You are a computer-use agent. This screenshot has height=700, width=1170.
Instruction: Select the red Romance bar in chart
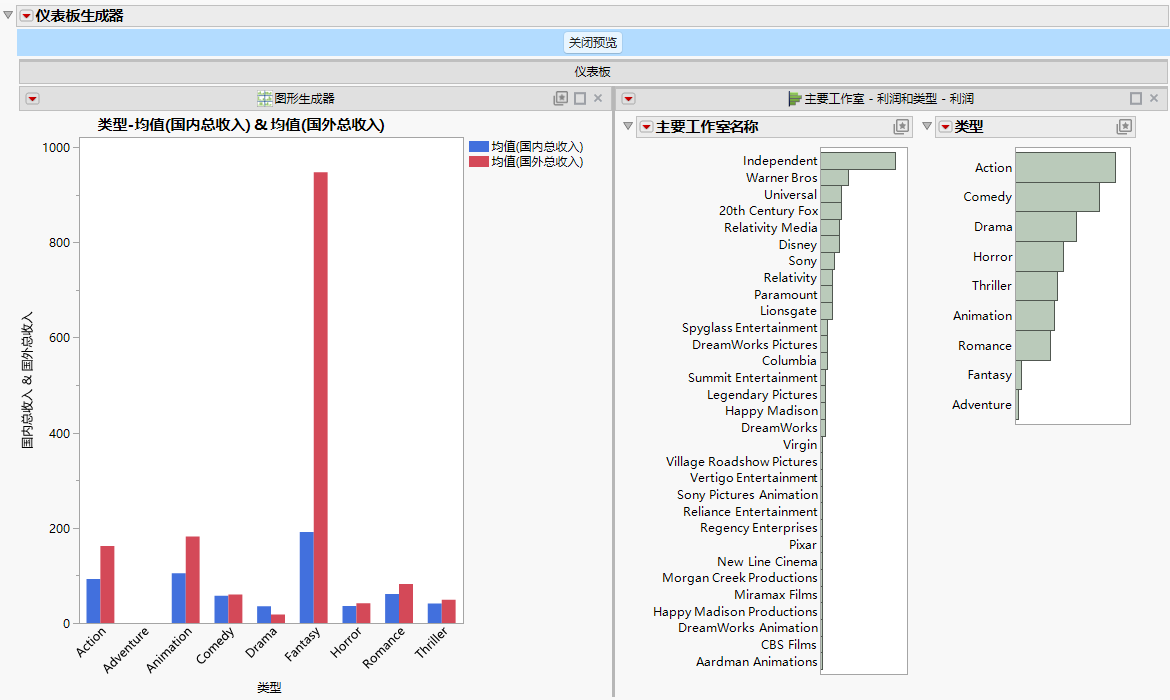(406, 604)
